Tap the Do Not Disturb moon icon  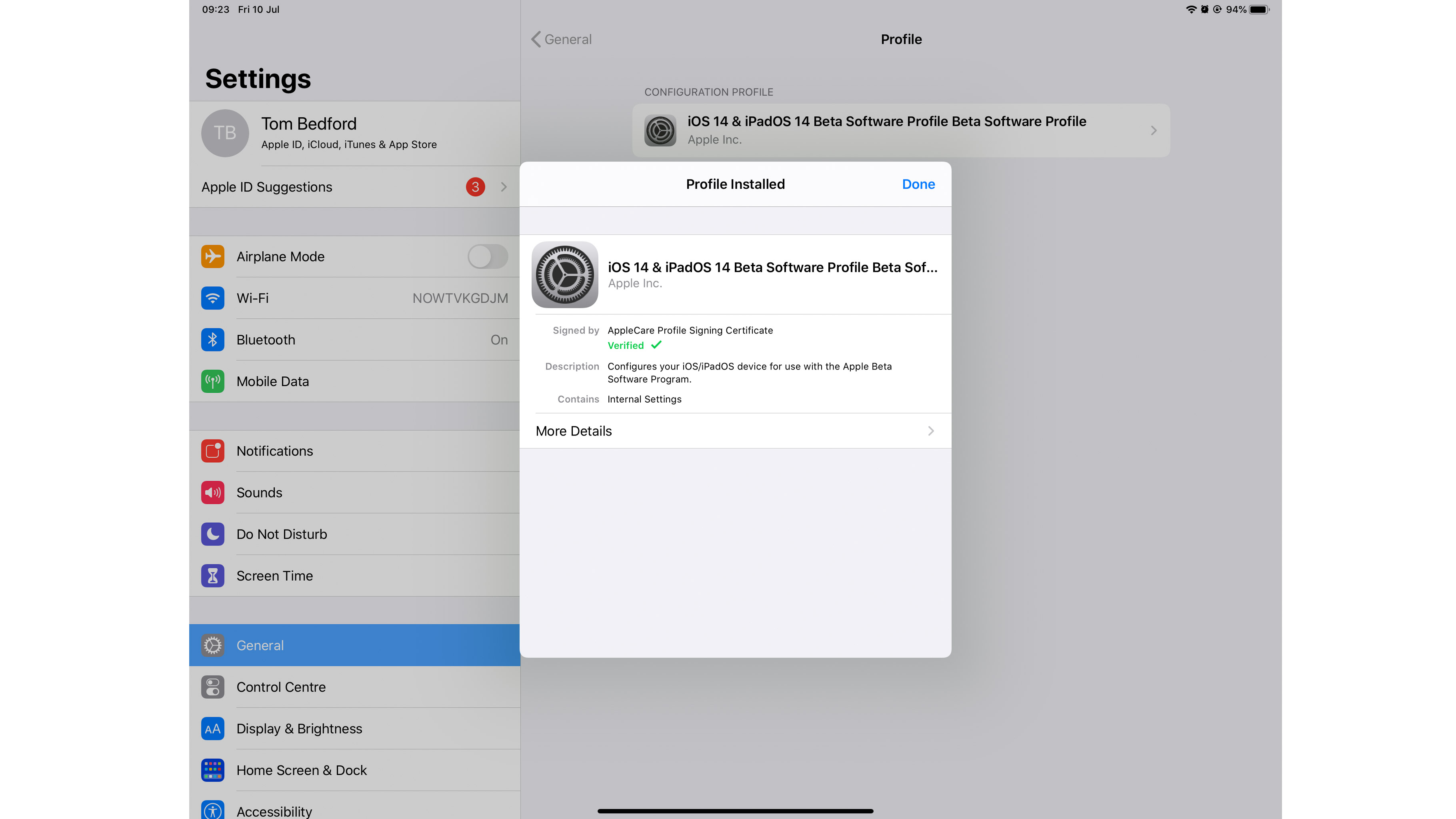tap(212, 534)
